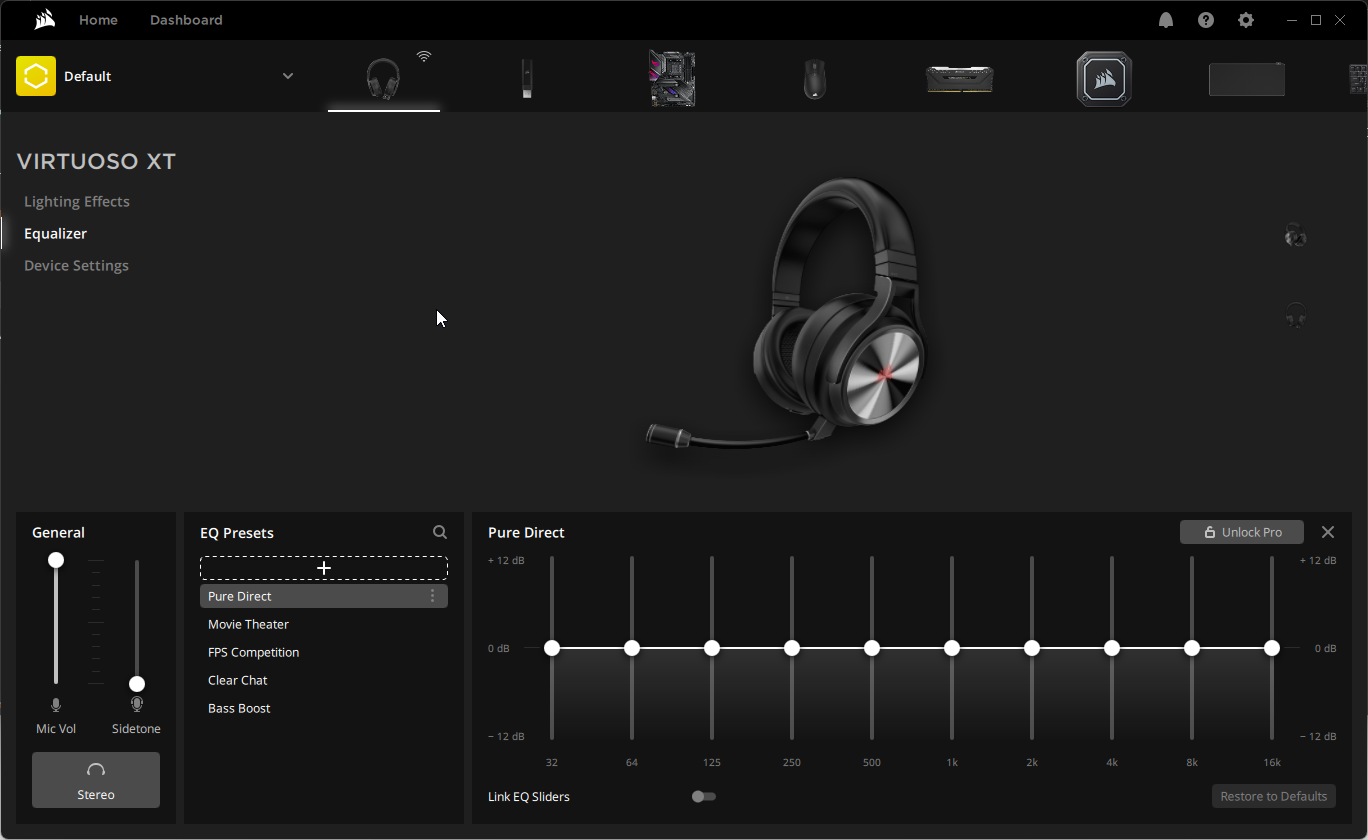Open Device Settings section
Image resolution: width=1368 pixels, height=840 pixels.
[76, 265]
